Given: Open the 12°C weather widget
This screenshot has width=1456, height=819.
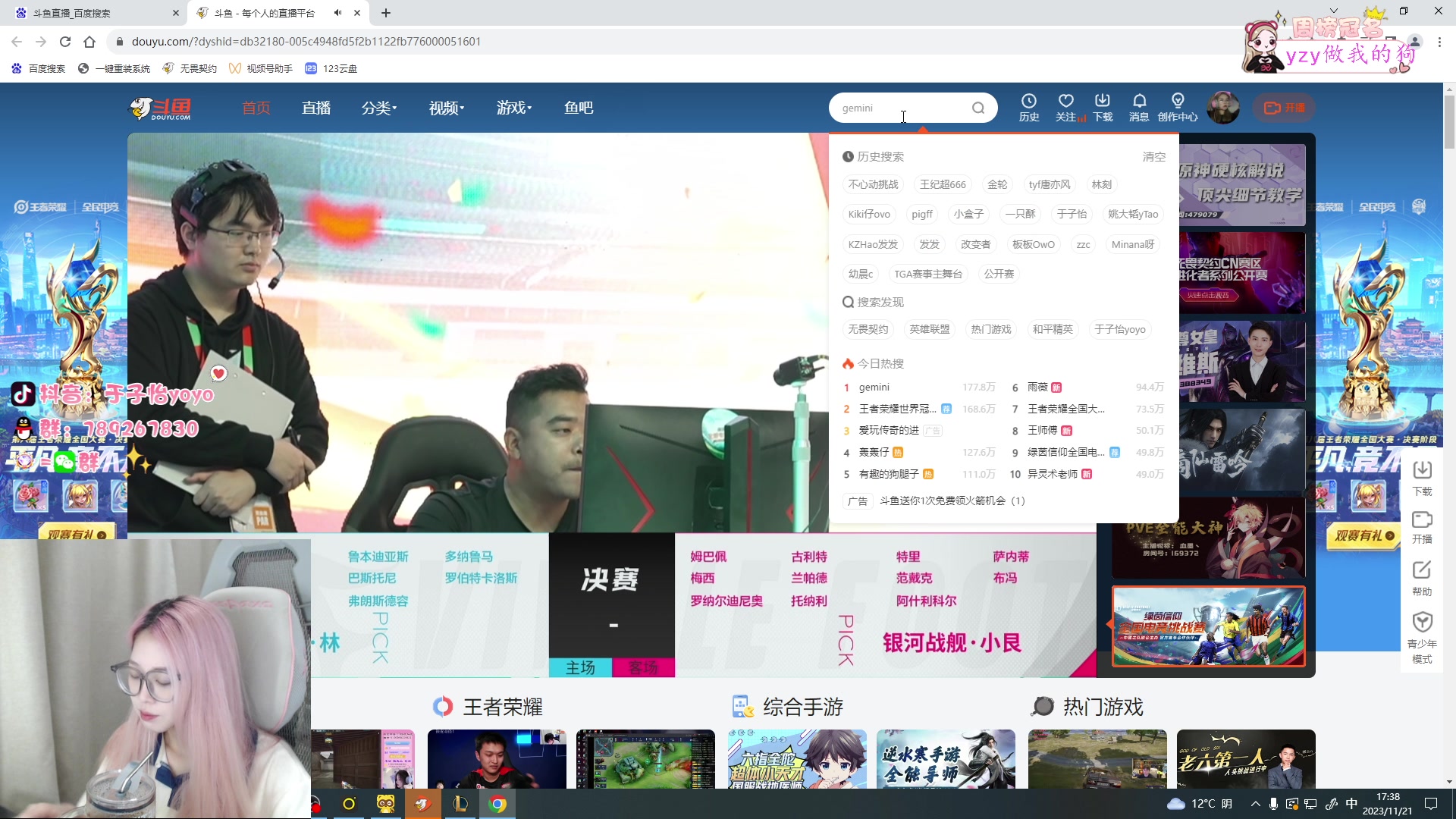Looking at the screenshot, I should point(1200,804).
